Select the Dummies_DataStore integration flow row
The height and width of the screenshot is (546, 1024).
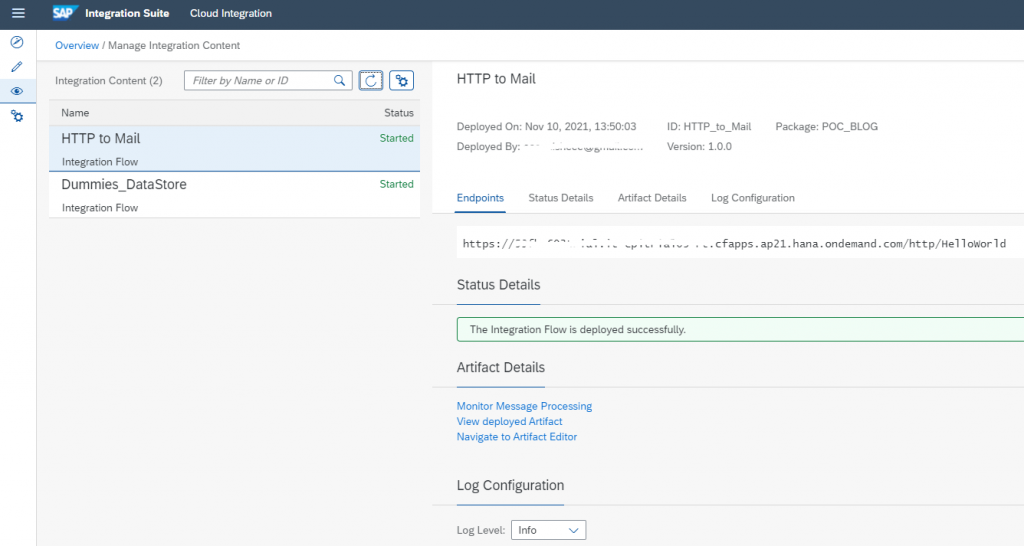coord(234,195)
